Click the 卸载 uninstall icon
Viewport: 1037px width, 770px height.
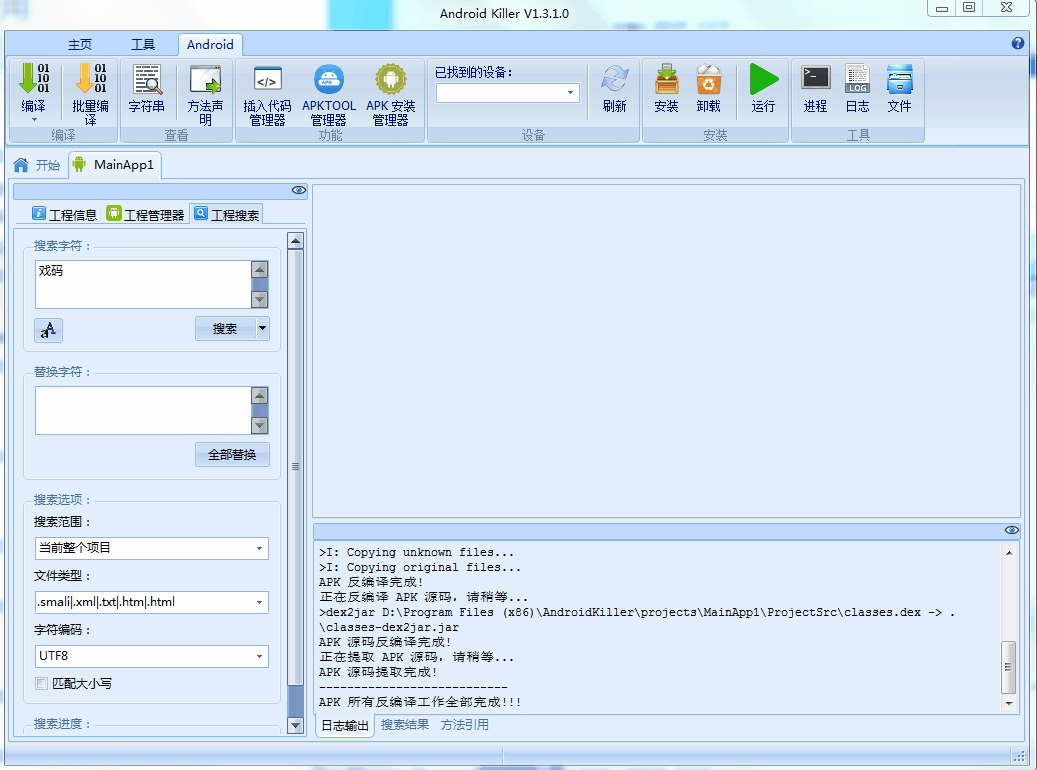click(x=708, y=88)
